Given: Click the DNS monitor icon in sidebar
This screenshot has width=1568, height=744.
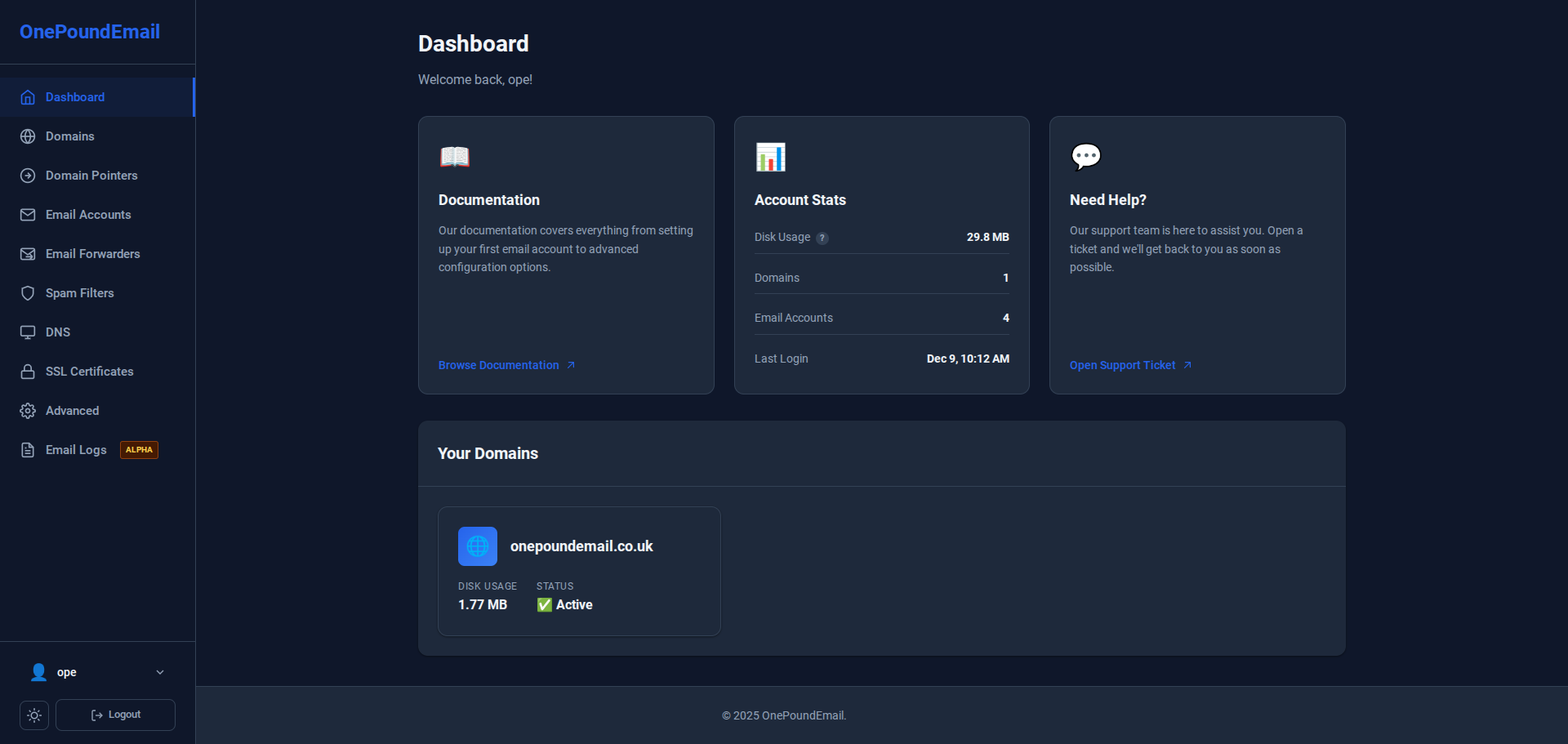Looking at the screenshot, I should point(28,332).
